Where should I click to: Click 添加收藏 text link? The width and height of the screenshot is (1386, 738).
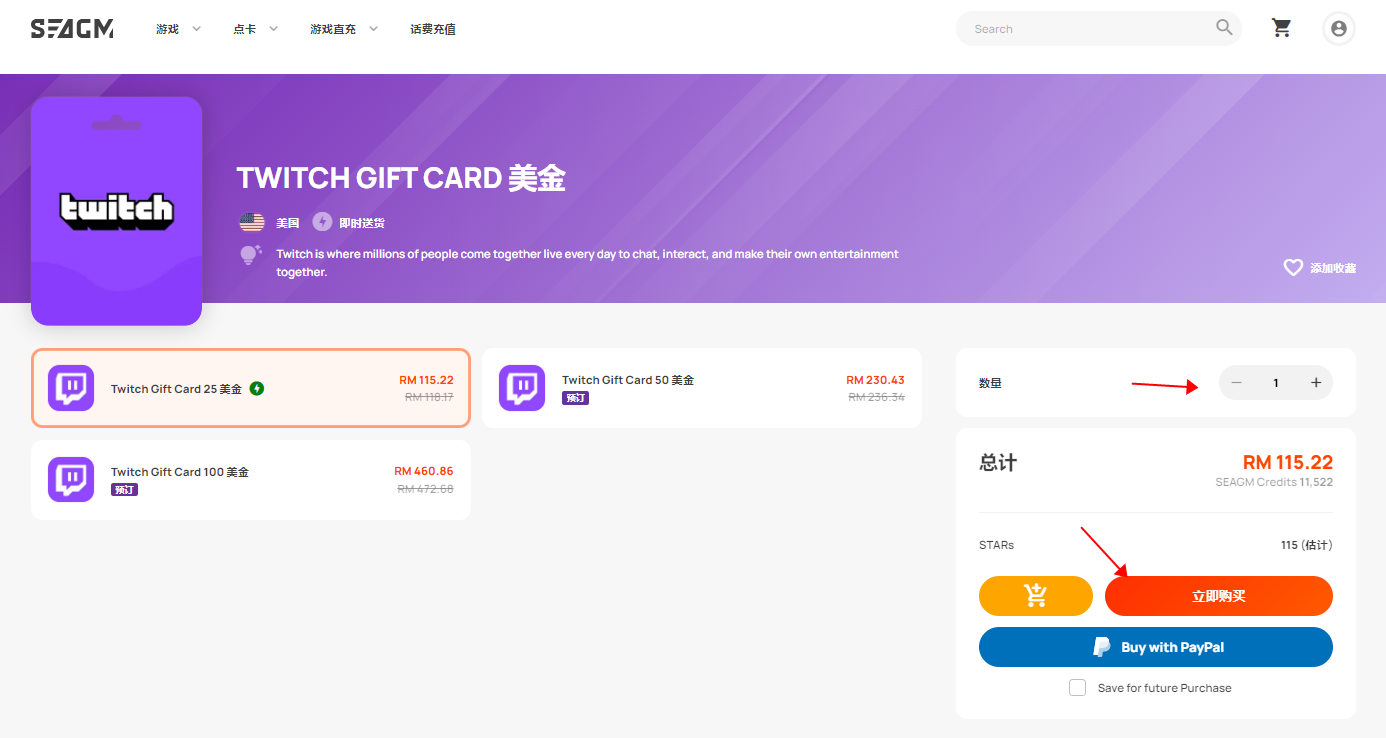pyautogui.click(x=1333, y=268)
